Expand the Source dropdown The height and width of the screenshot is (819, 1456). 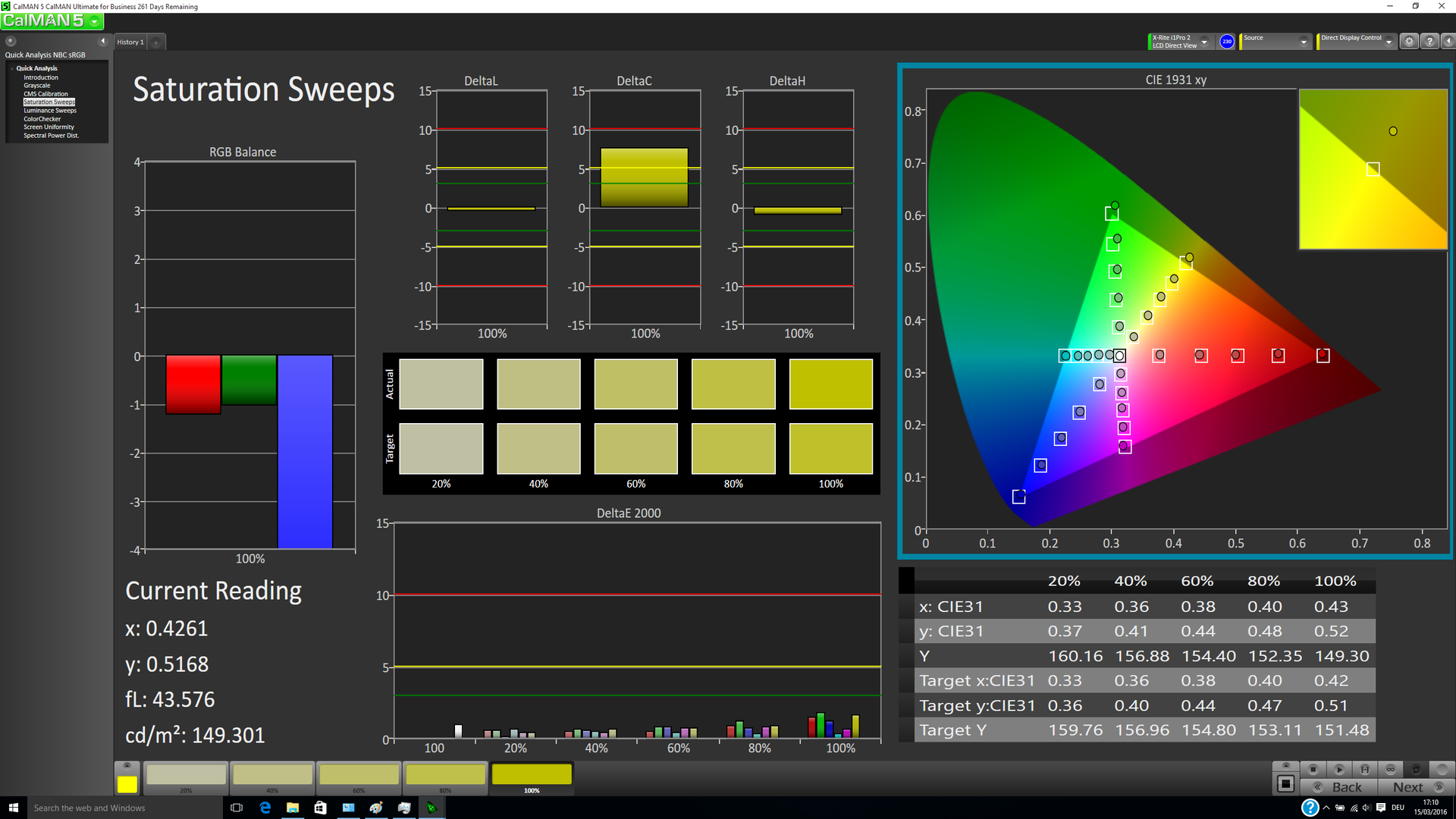(1304, 42)
